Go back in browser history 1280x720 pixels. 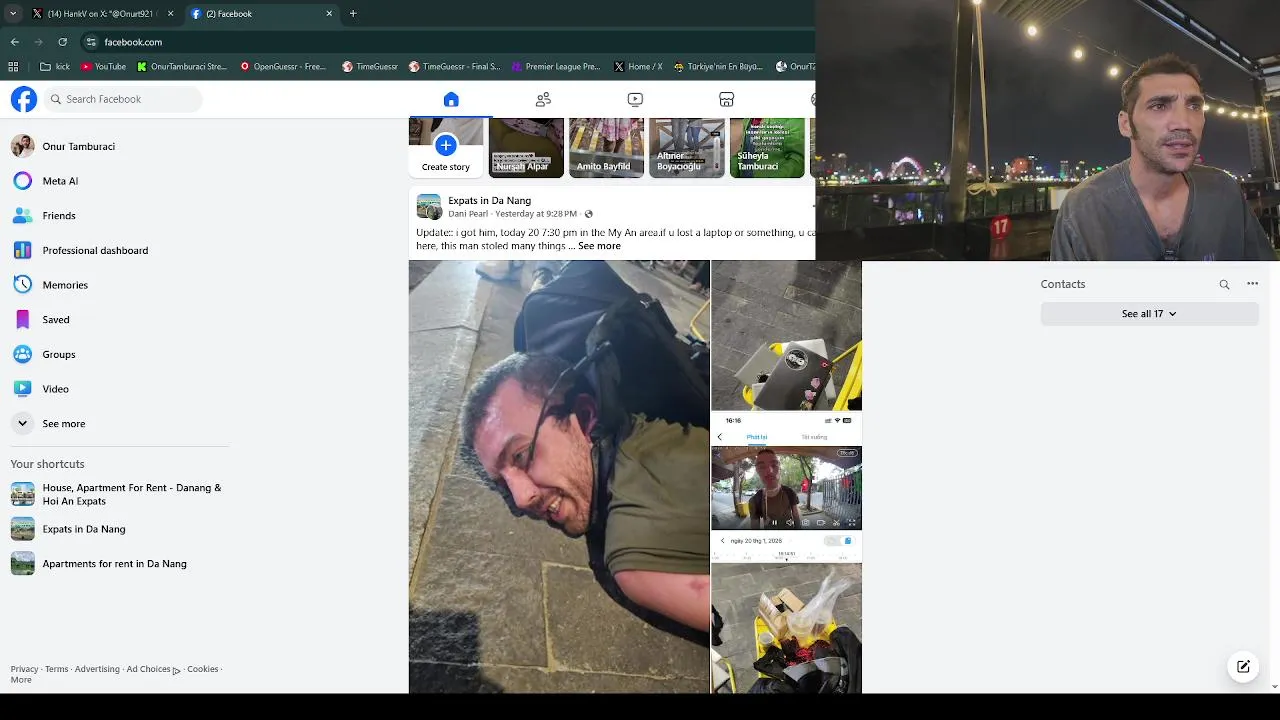(14, 42)
